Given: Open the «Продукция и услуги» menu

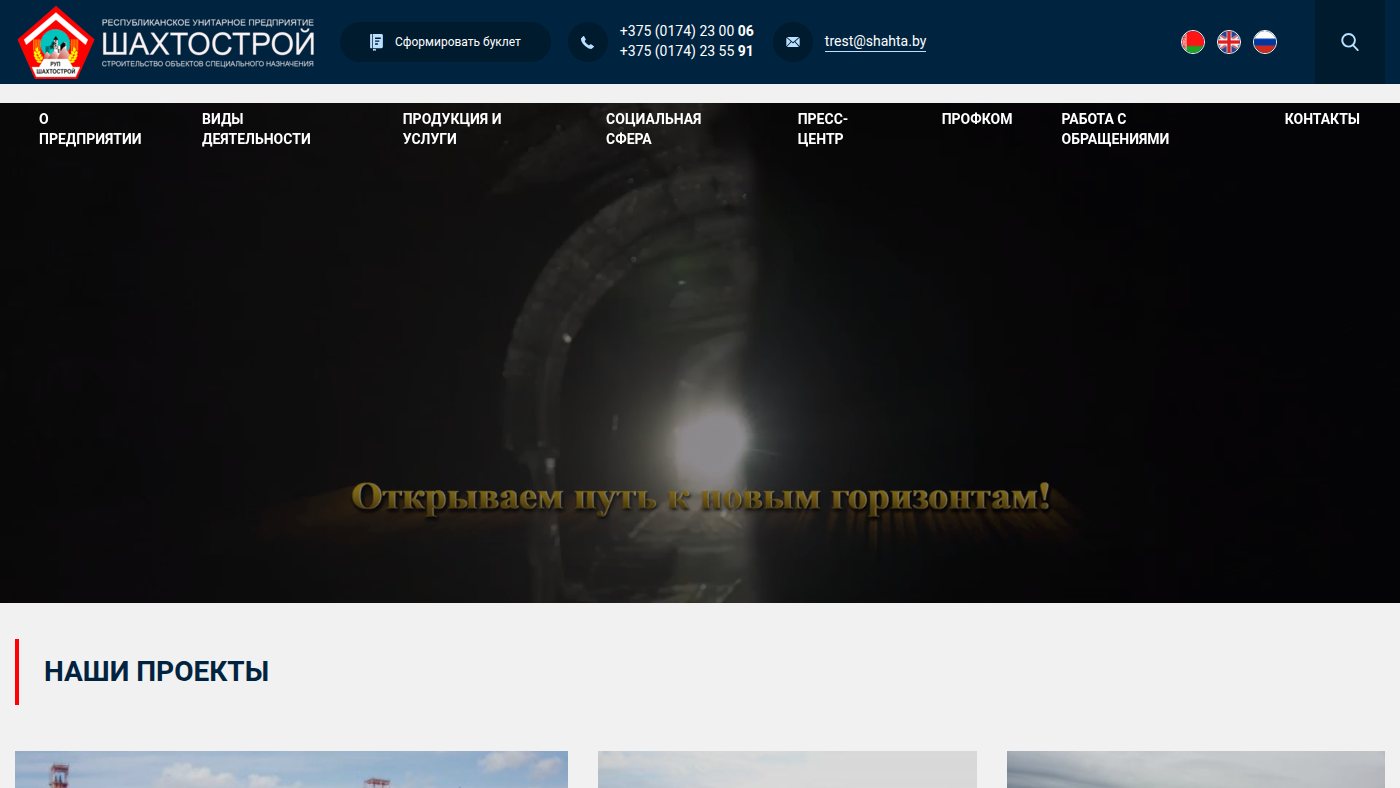Looking at the screenshot, I should pos(452,129).
